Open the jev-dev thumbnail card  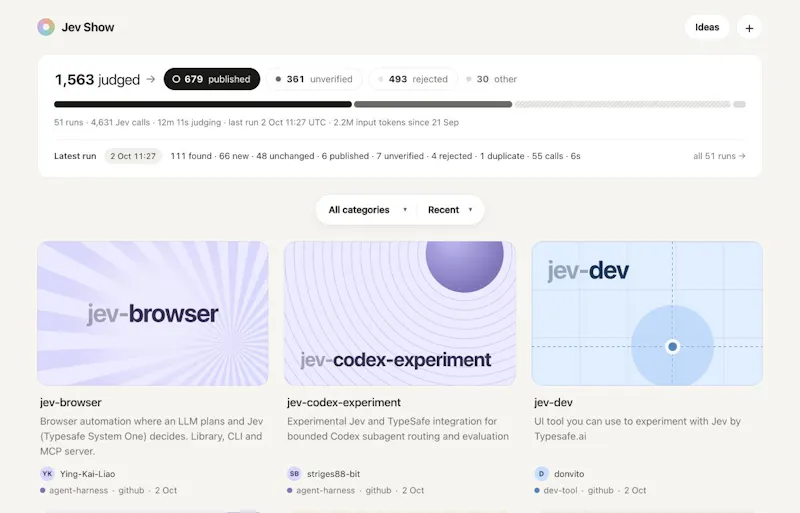tap(647, 313)
